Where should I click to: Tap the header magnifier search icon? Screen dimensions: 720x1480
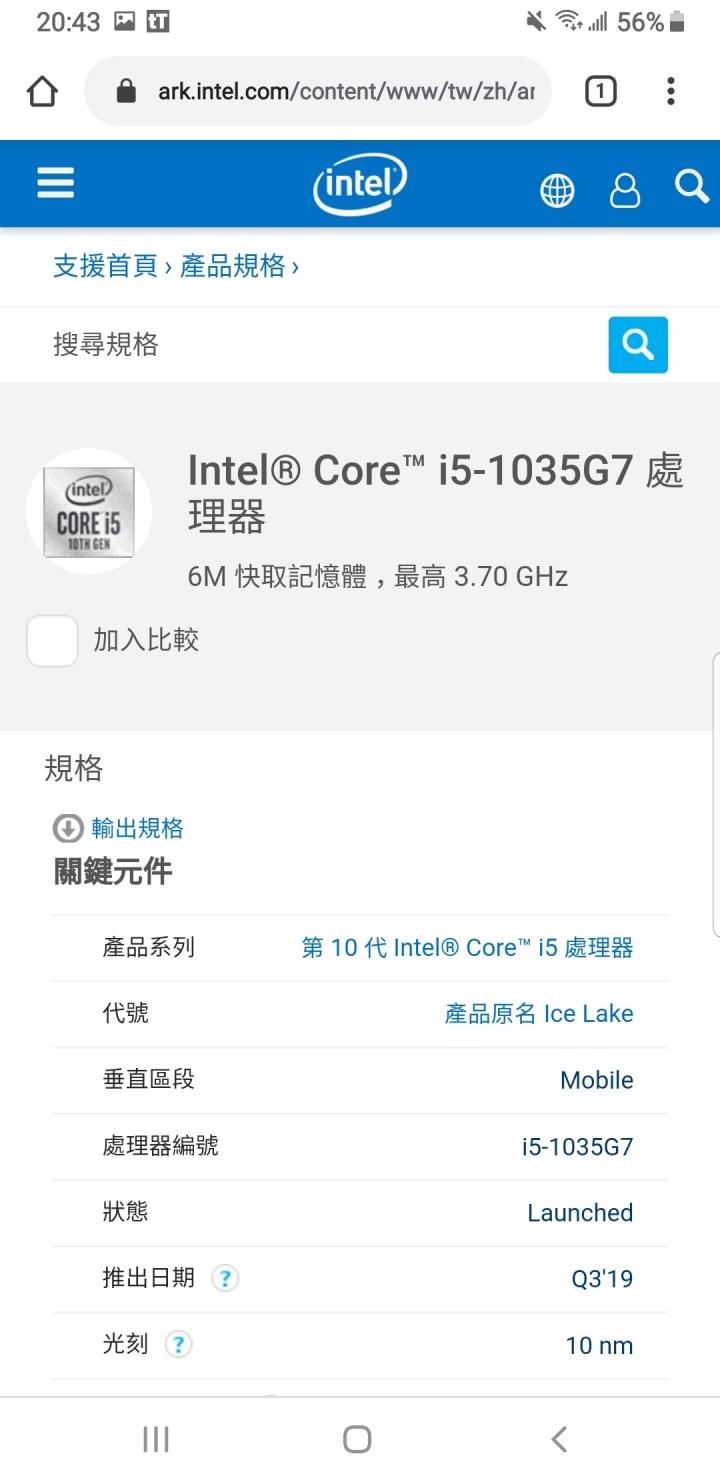click(x=692, y=186)
